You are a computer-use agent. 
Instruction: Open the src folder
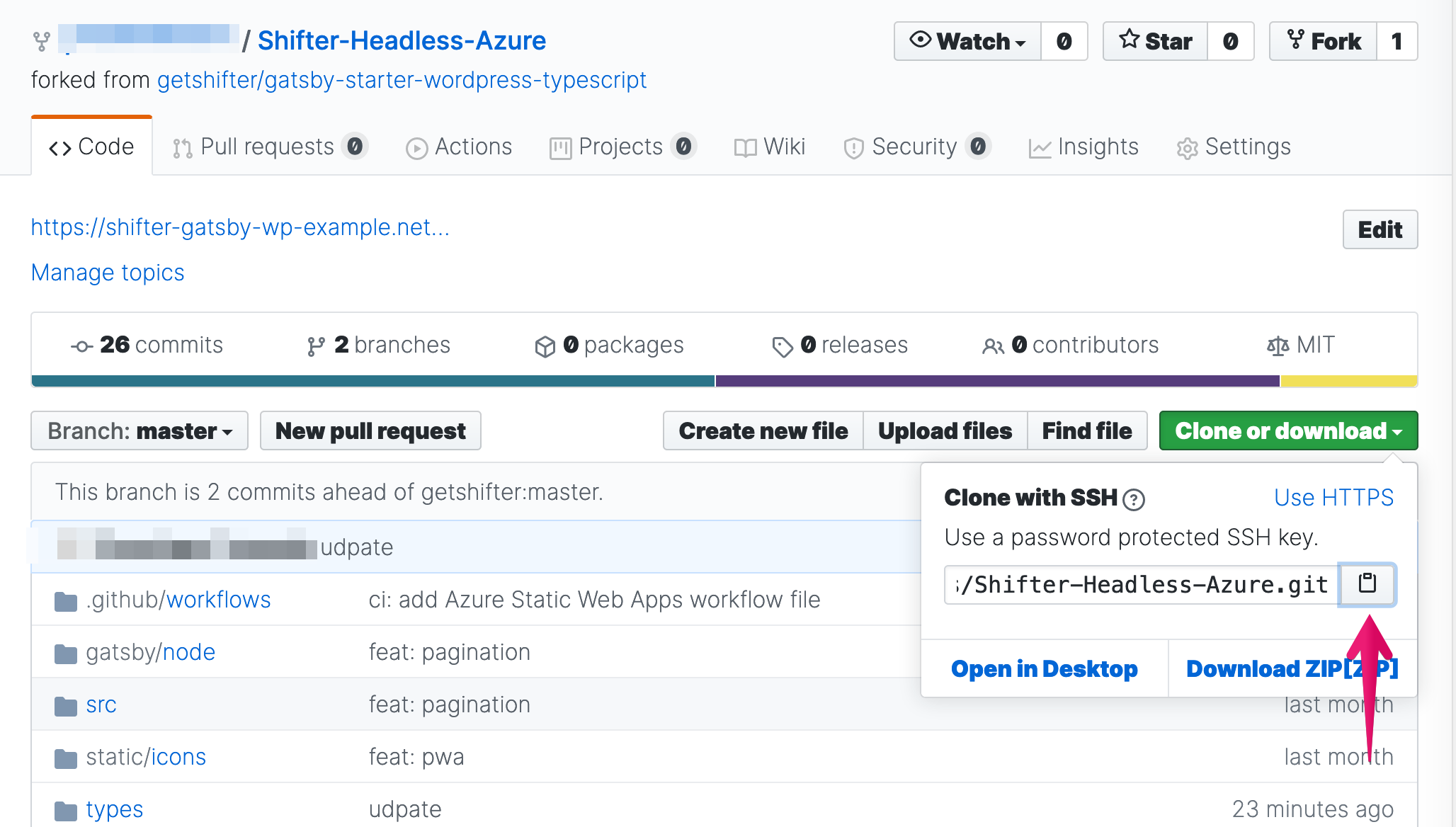(101, 705)
